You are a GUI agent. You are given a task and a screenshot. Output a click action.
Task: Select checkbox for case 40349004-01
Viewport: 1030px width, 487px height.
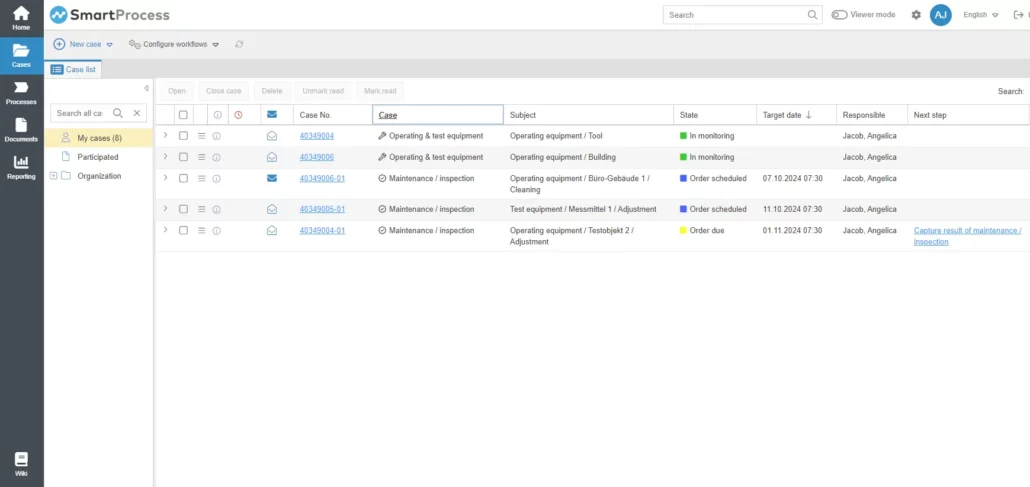183,231
